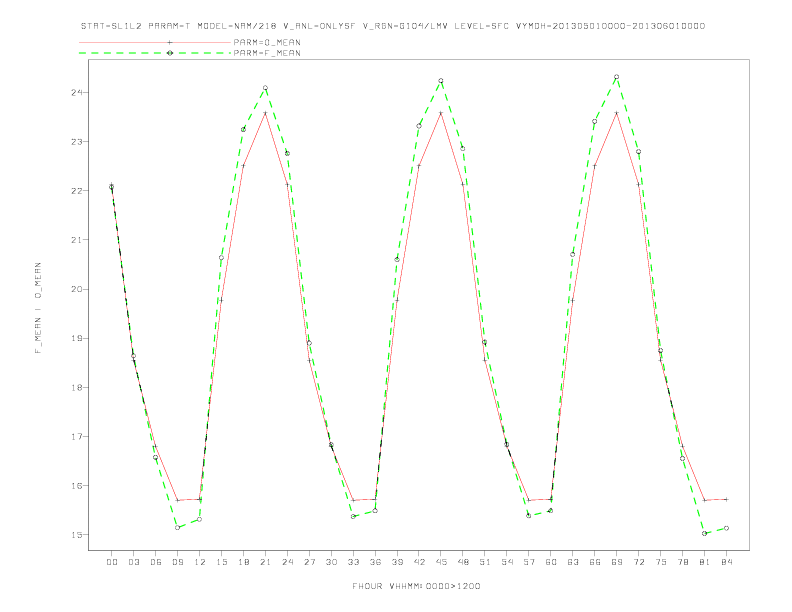Click x-axis tick label 63
This screenshot has width=792, height=612.
[x=572, y=562]
